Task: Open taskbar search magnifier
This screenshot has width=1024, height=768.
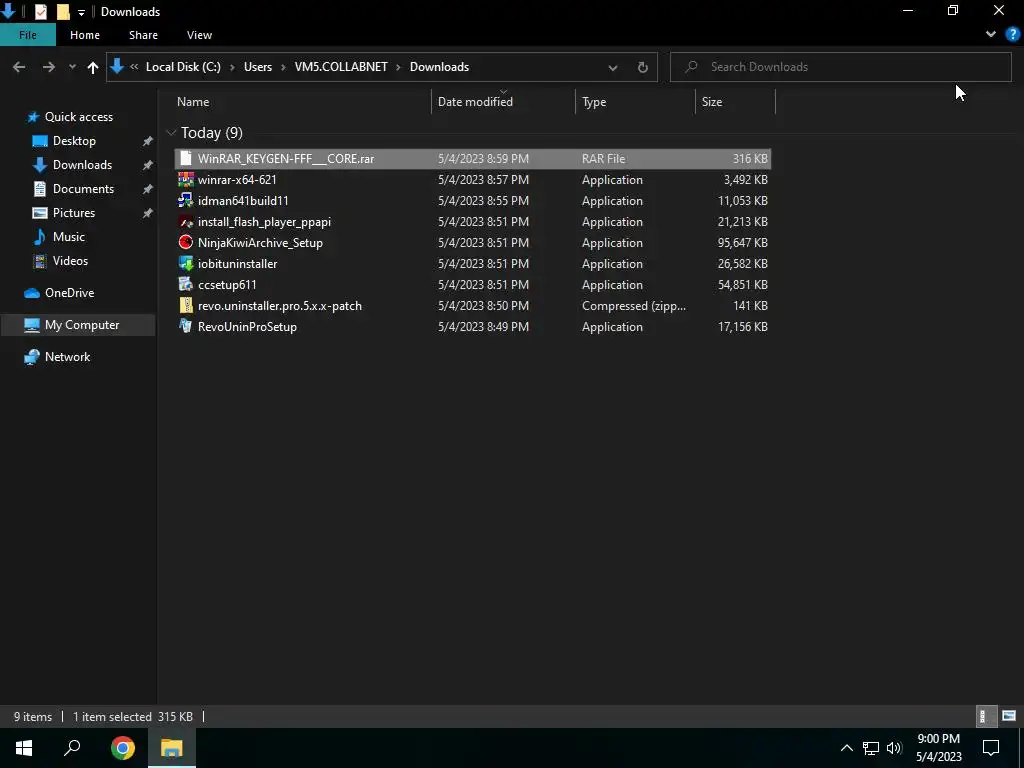Action: tap(72, 747)
